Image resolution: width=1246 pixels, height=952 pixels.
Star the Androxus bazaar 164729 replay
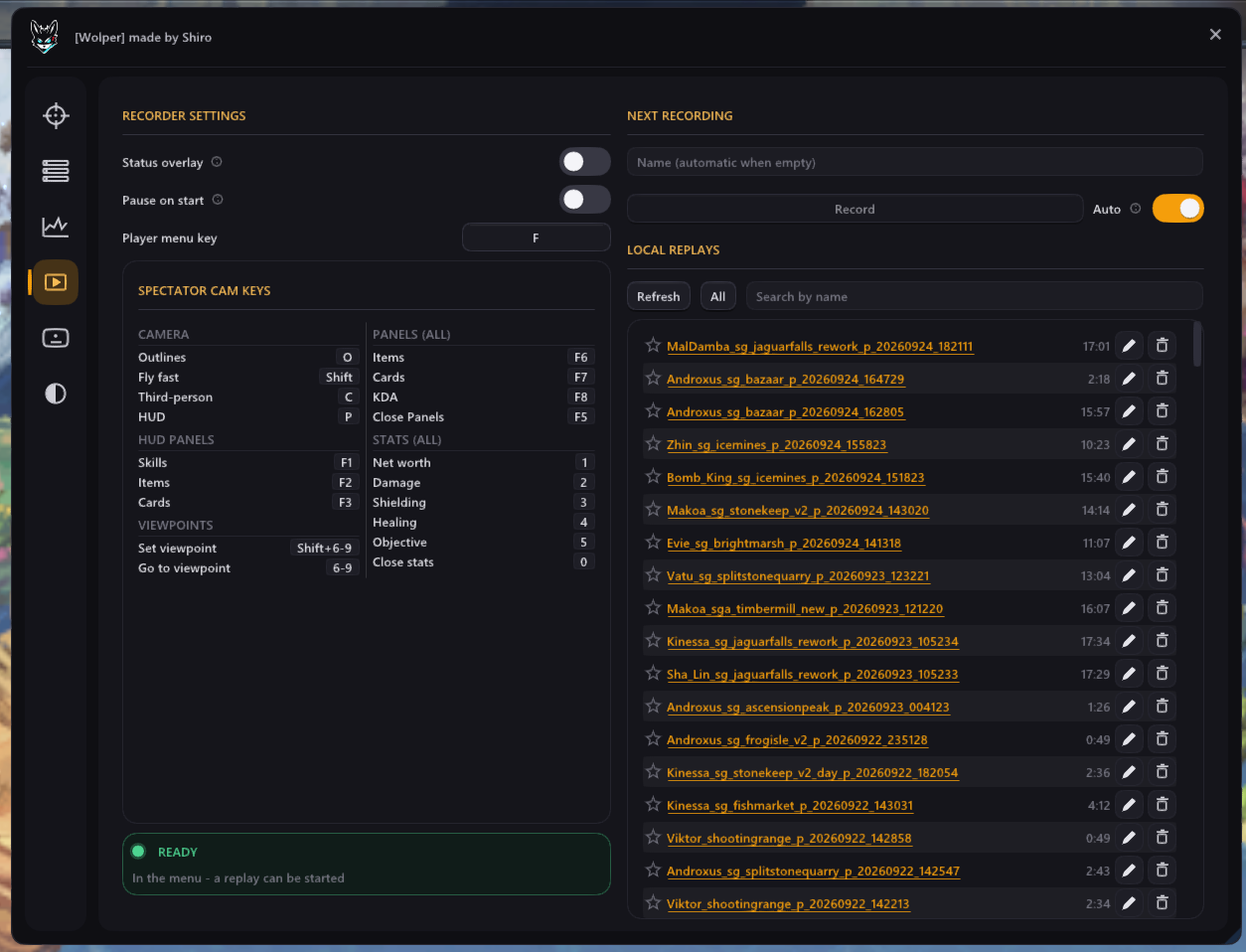[653, 378]
